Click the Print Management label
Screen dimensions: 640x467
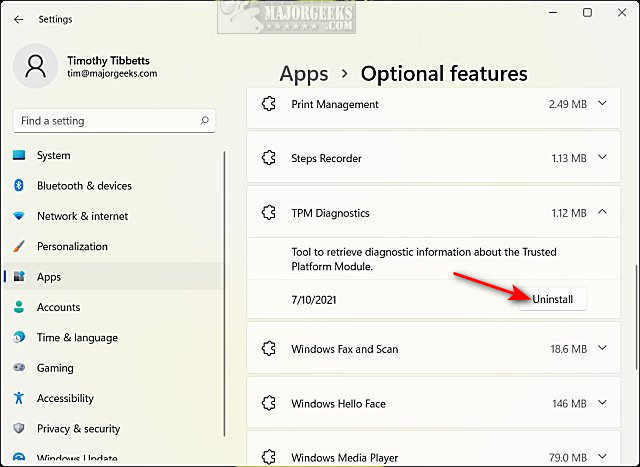click(335, 105)
